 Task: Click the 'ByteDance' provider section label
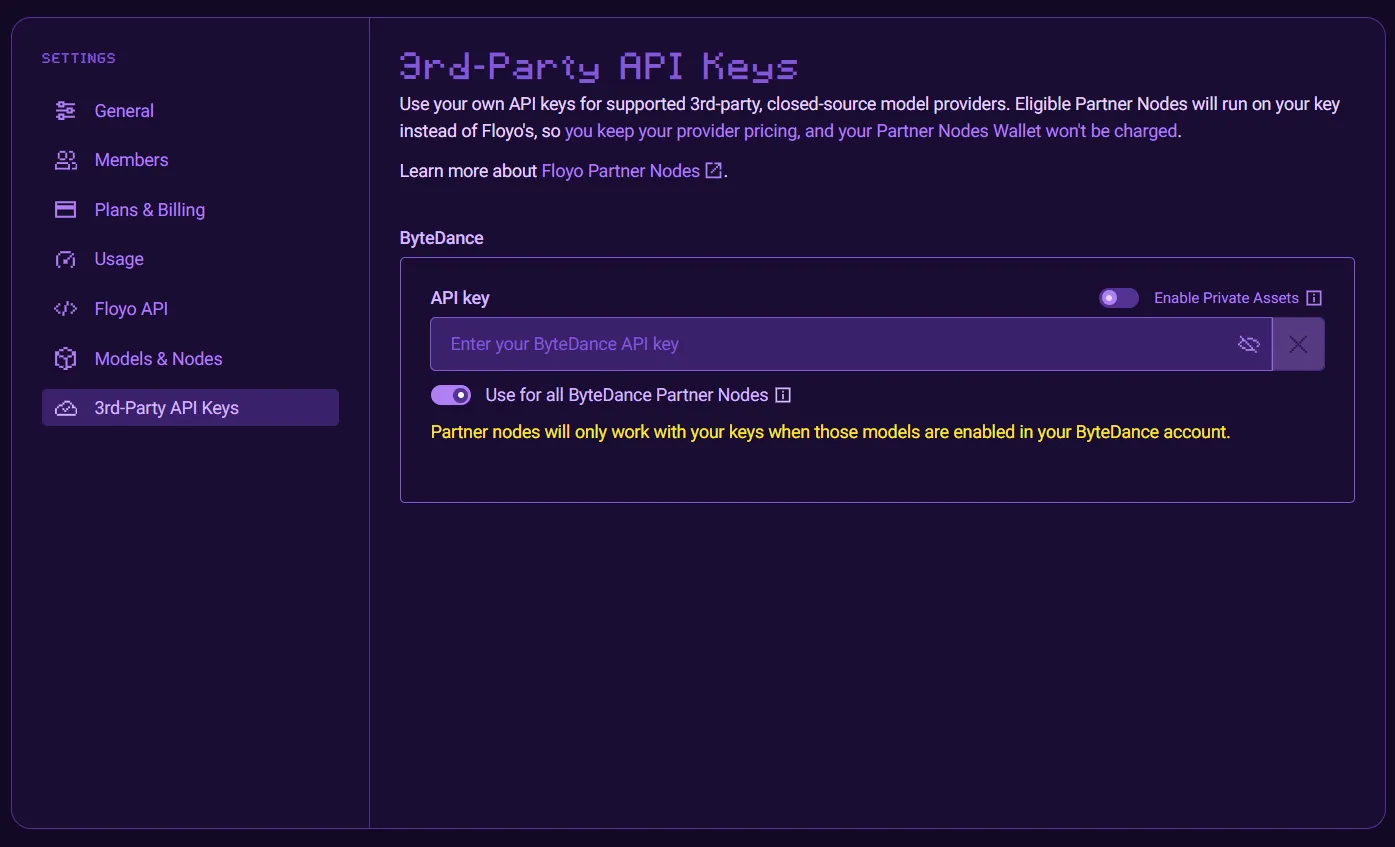click(x=441, y=238)
